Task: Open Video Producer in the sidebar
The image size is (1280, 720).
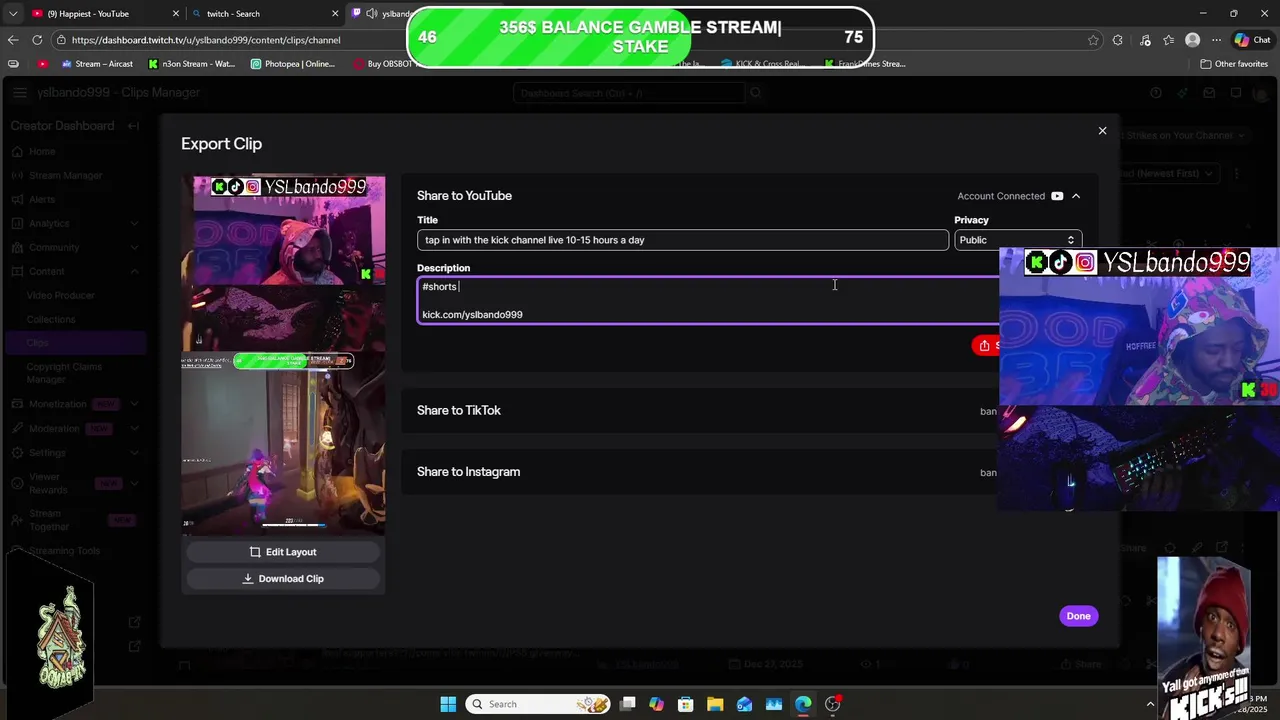Action: (60, 296)
